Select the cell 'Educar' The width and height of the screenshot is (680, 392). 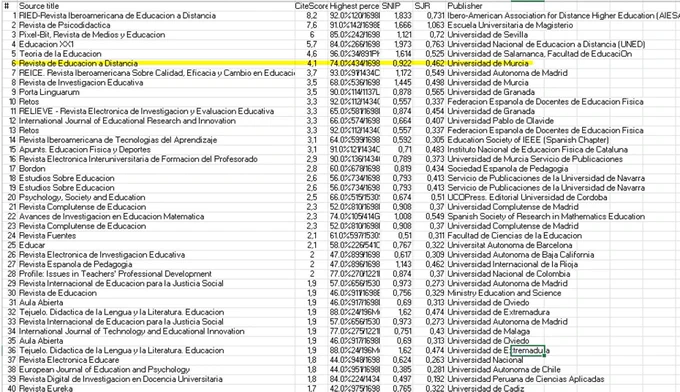point(32,245)
